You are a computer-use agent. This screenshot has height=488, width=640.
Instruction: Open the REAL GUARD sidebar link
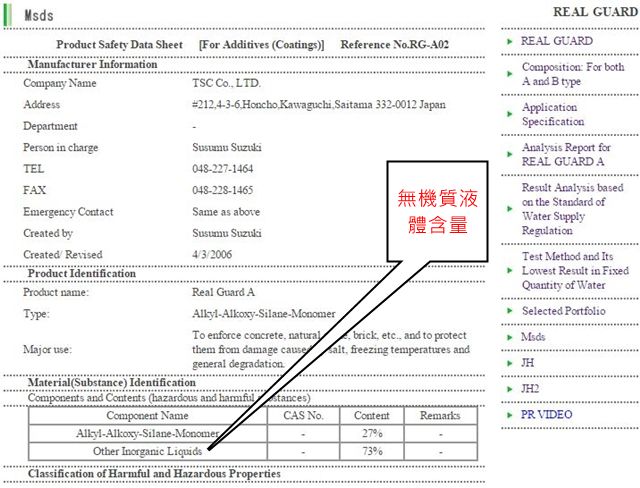pos(557,41)
